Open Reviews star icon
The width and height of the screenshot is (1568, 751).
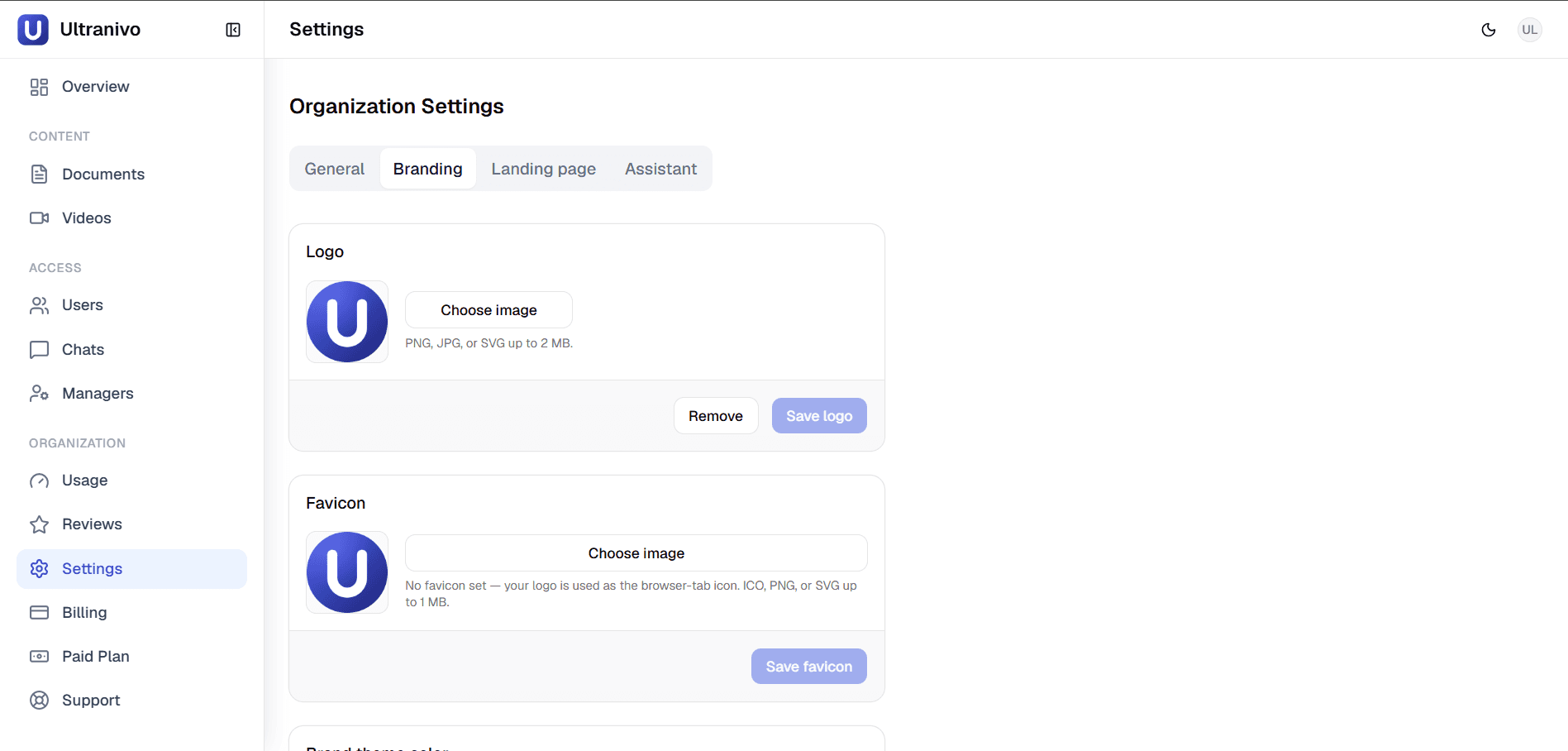click(x=39, y=524)
